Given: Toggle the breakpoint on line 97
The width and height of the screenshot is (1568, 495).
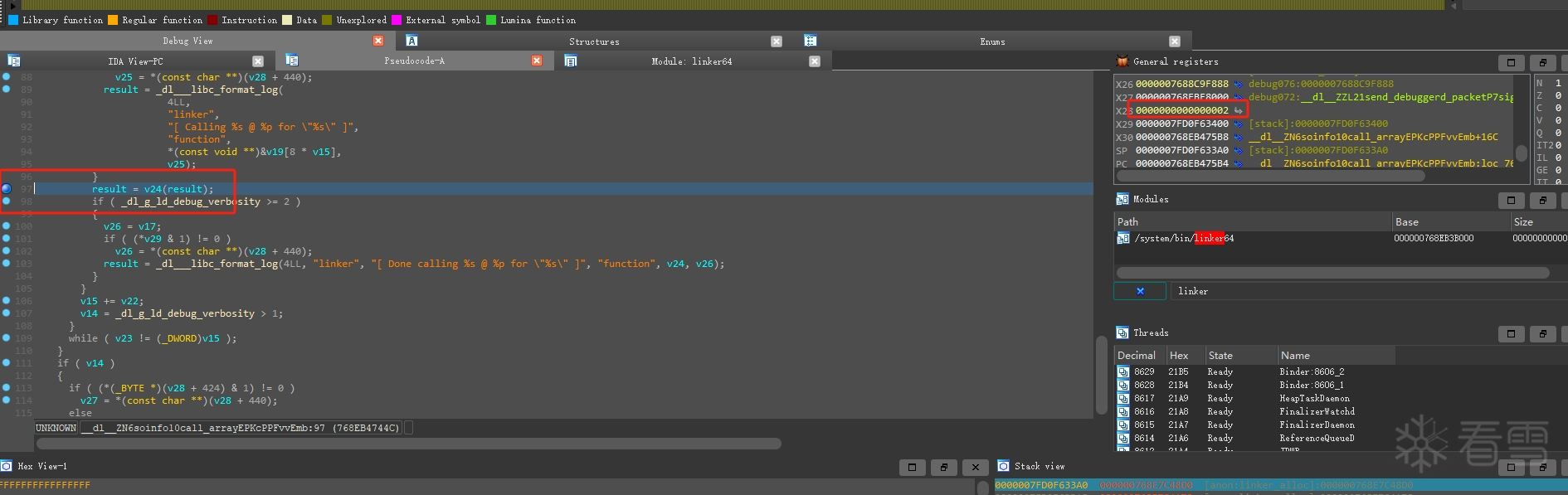Looking at the screenshot, I should pos(7,188).
